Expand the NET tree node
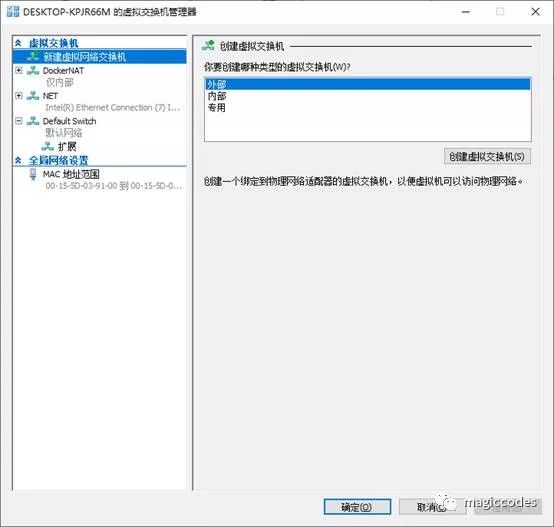The width and height of the screenshot is (554, 527). tap(19, 96)
